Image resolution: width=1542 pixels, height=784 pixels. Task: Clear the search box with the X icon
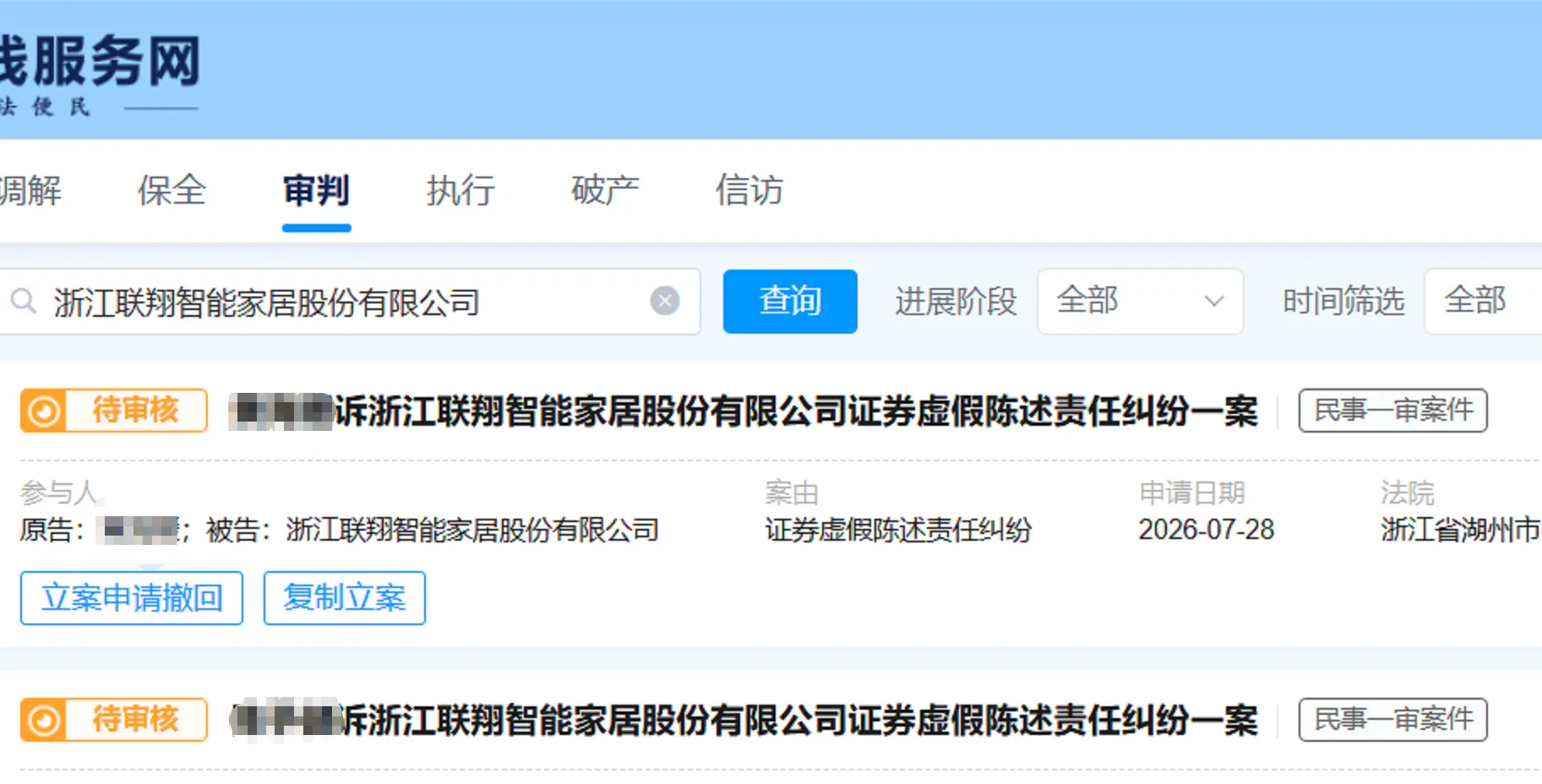665,301
